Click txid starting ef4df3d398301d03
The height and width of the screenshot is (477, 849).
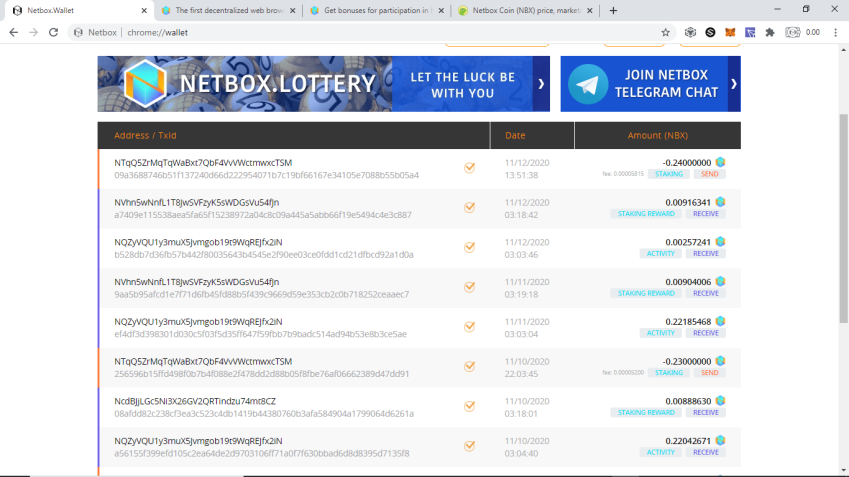(260, 334)
